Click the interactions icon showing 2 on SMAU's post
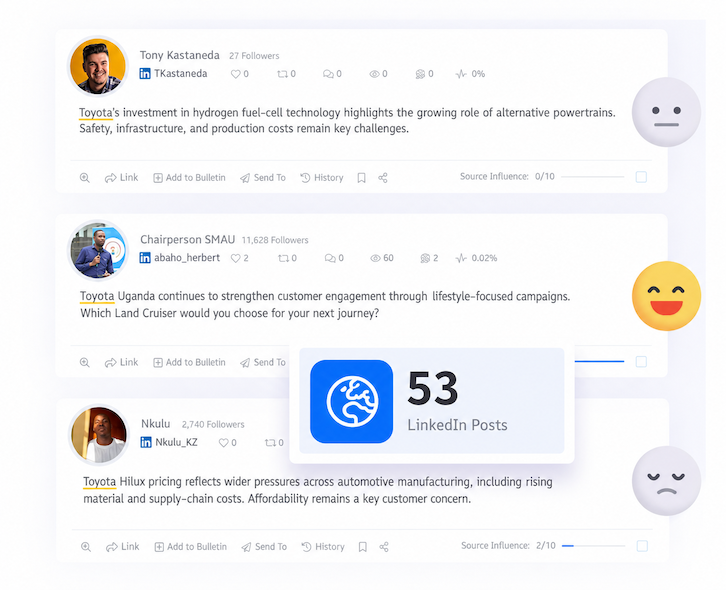 425,258
